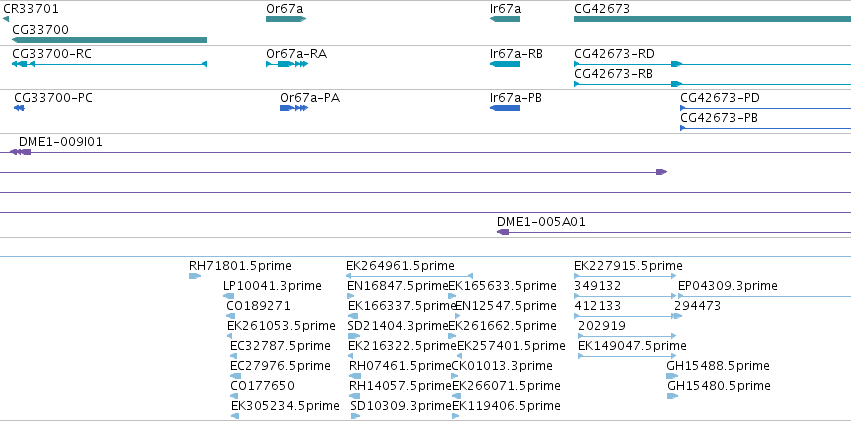Click the CG42673-RB transcript label
This screenshot has width=851, height=421.
click(x=614, y=74)
